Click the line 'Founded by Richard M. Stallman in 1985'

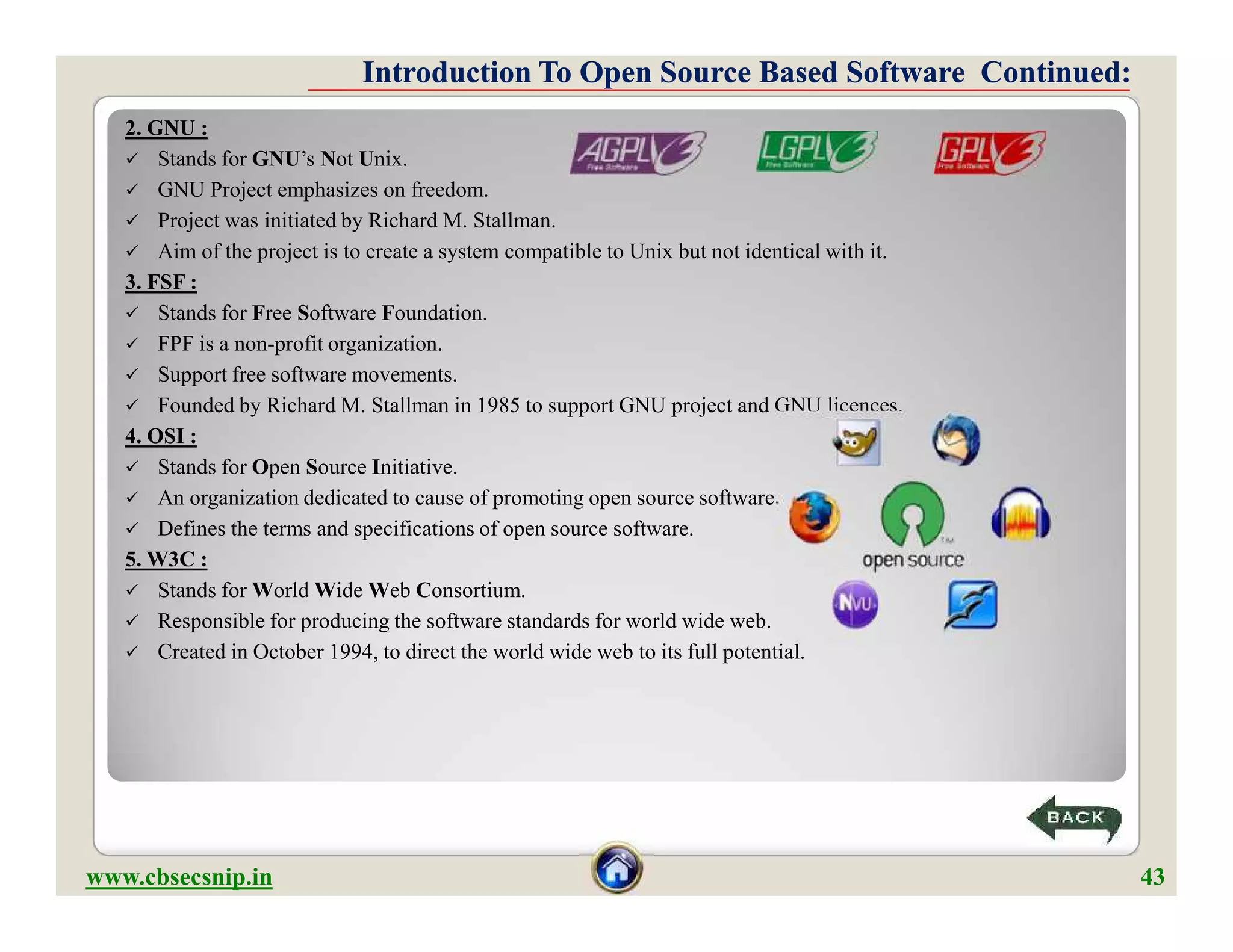pos(530,406)
